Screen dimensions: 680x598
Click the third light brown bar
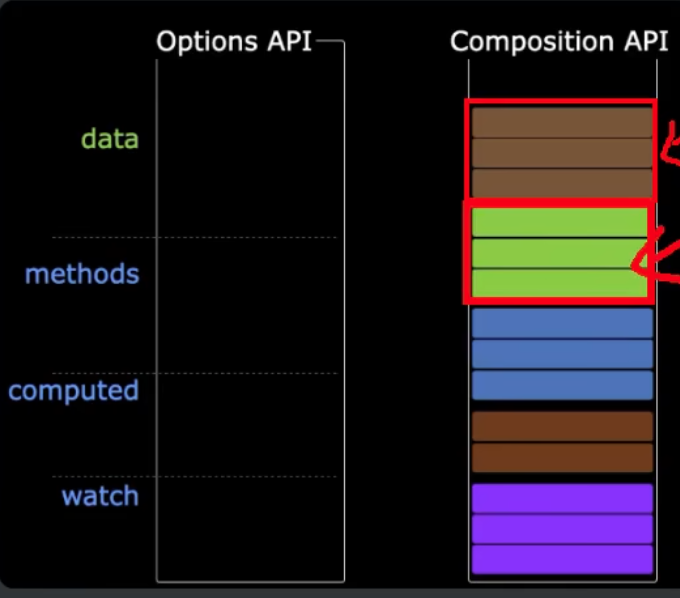click(562, 184)
